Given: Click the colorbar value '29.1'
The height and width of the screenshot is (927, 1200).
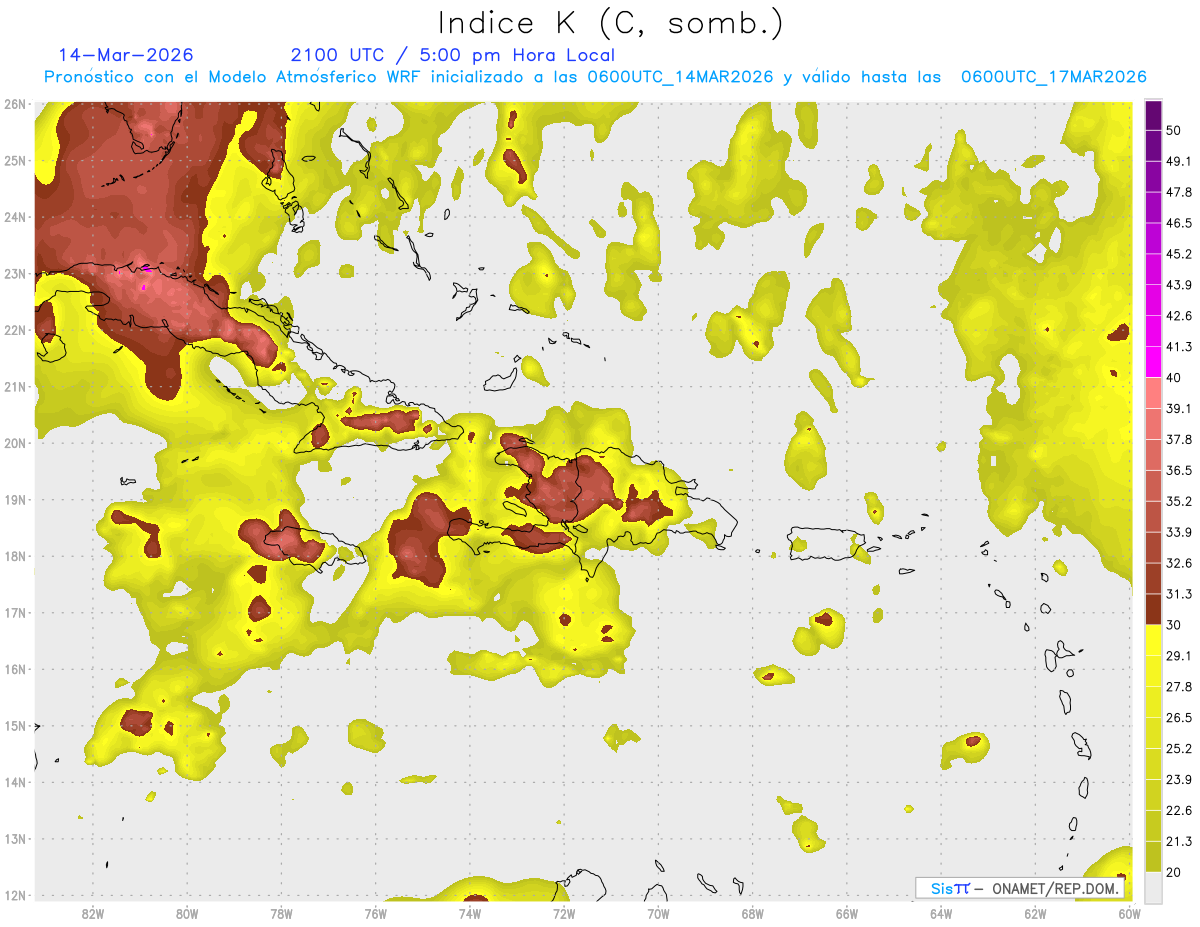Looking at the screenshot, I should coord(1178,656).
